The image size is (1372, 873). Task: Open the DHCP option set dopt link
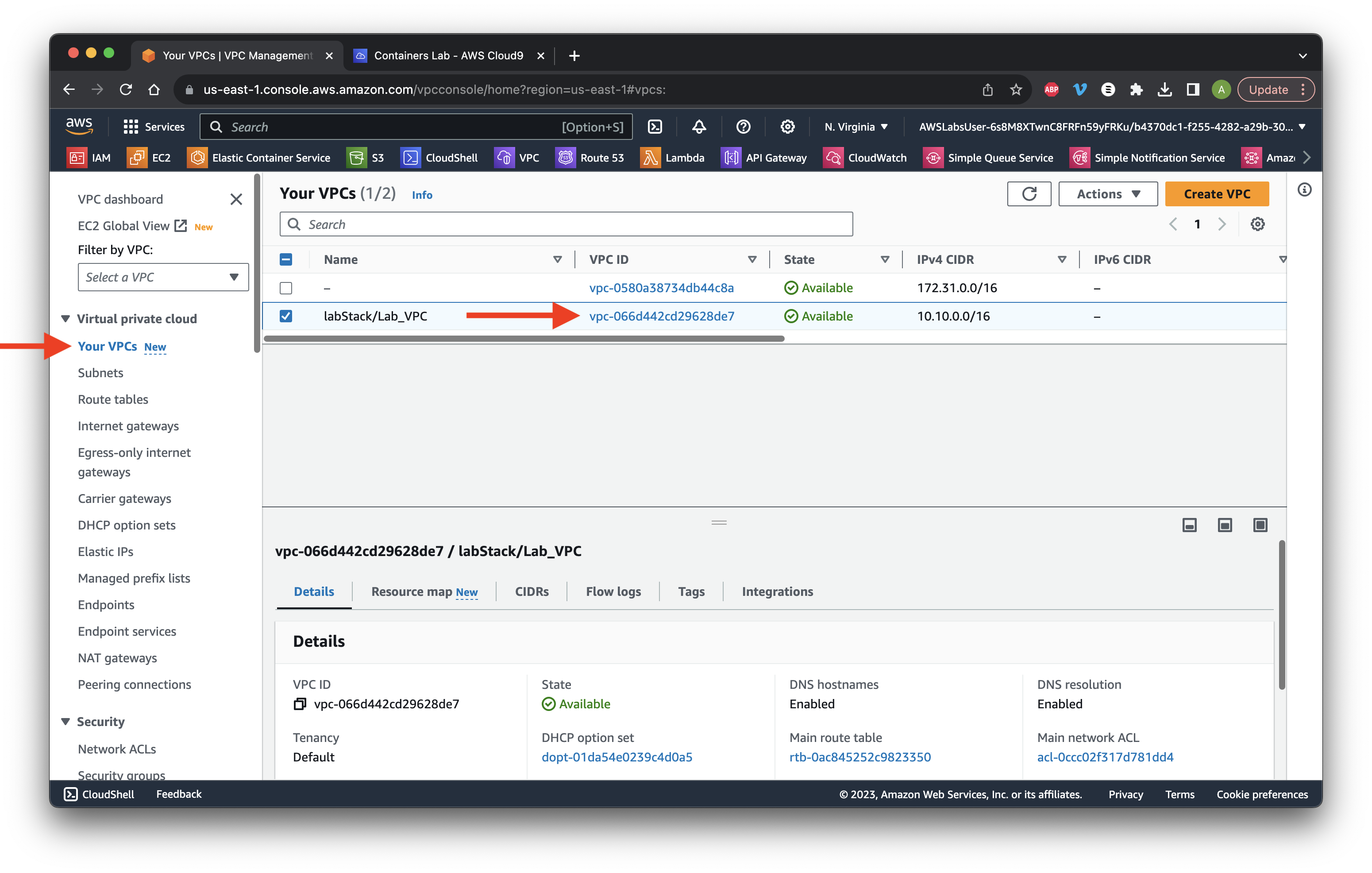[x=617, y=757]
